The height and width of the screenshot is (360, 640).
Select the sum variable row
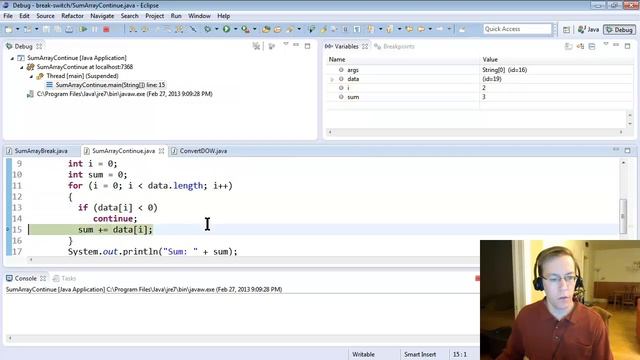pyautogui.click(x=480, y=97)
